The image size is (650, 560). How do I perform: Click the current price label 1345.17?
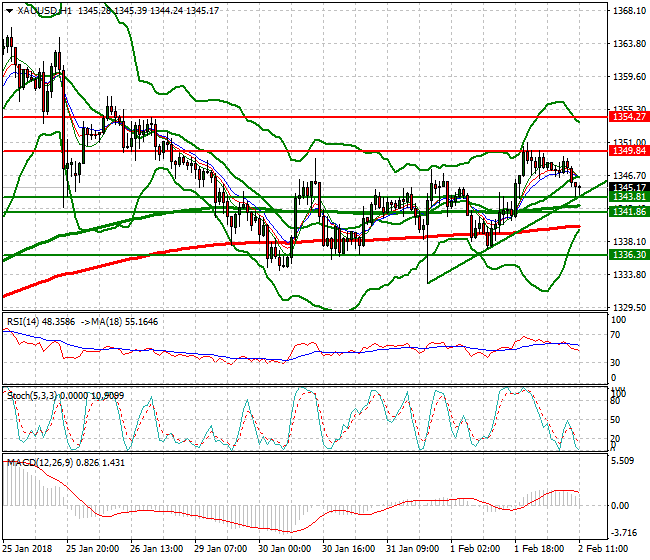tap(629, 188)
